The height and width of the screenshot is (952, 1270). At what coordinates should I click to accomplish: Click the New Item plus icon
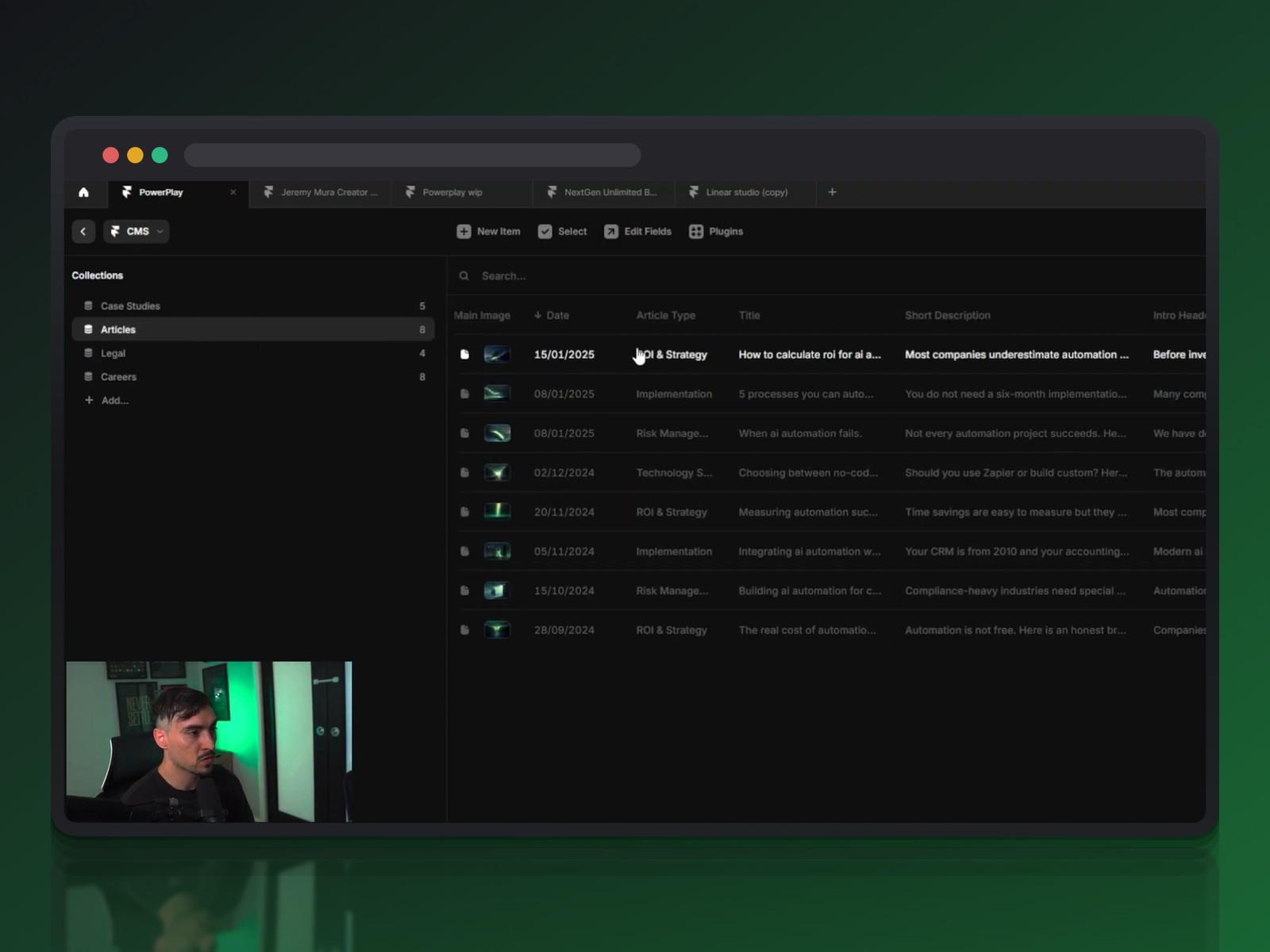pyautogui.click(x=464, y=232)
